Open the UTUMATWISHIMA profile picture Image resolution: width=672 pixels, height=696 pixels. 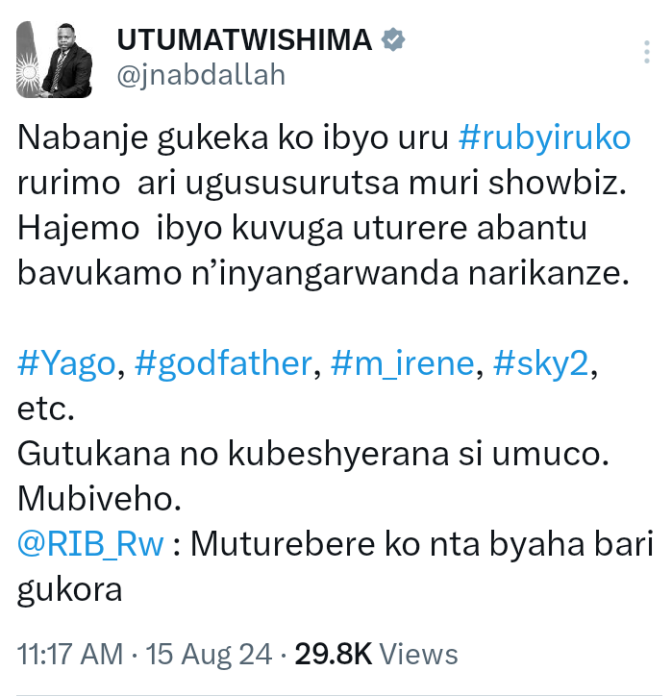coord(54,59)
